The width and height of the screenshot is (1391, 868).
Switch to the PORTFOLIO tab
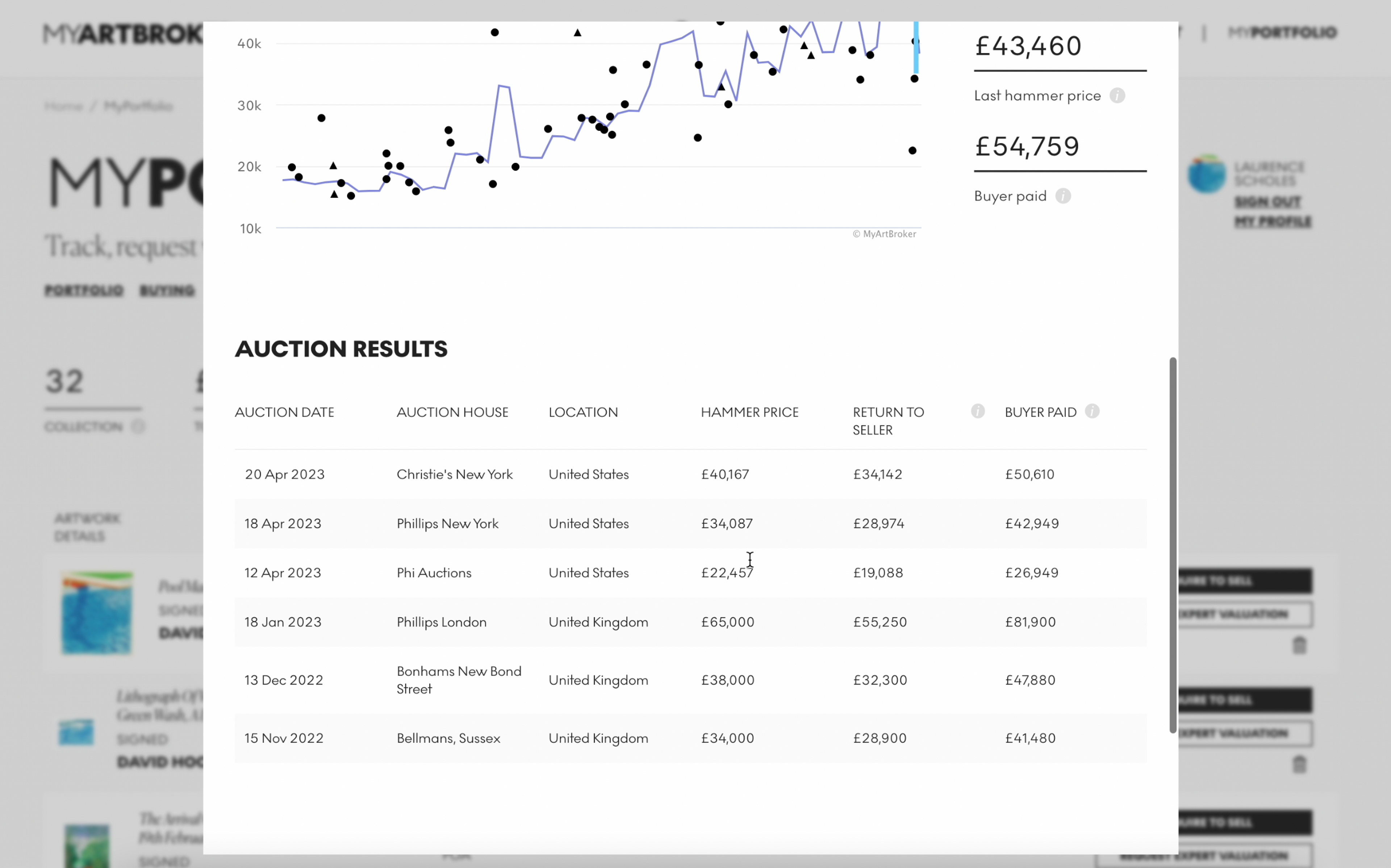tap(84, 290)
